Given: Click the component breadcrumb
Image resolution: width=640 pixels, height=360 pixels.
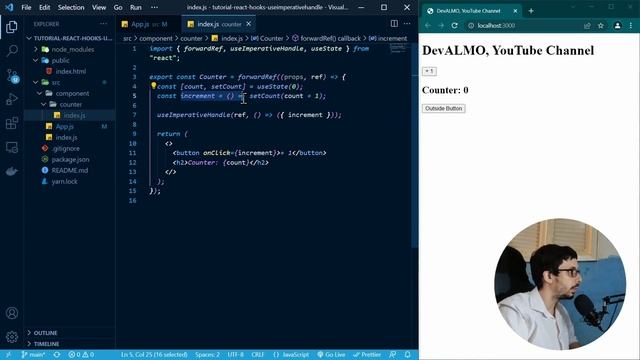Looking at the screenshot, I should coord(156,38).
